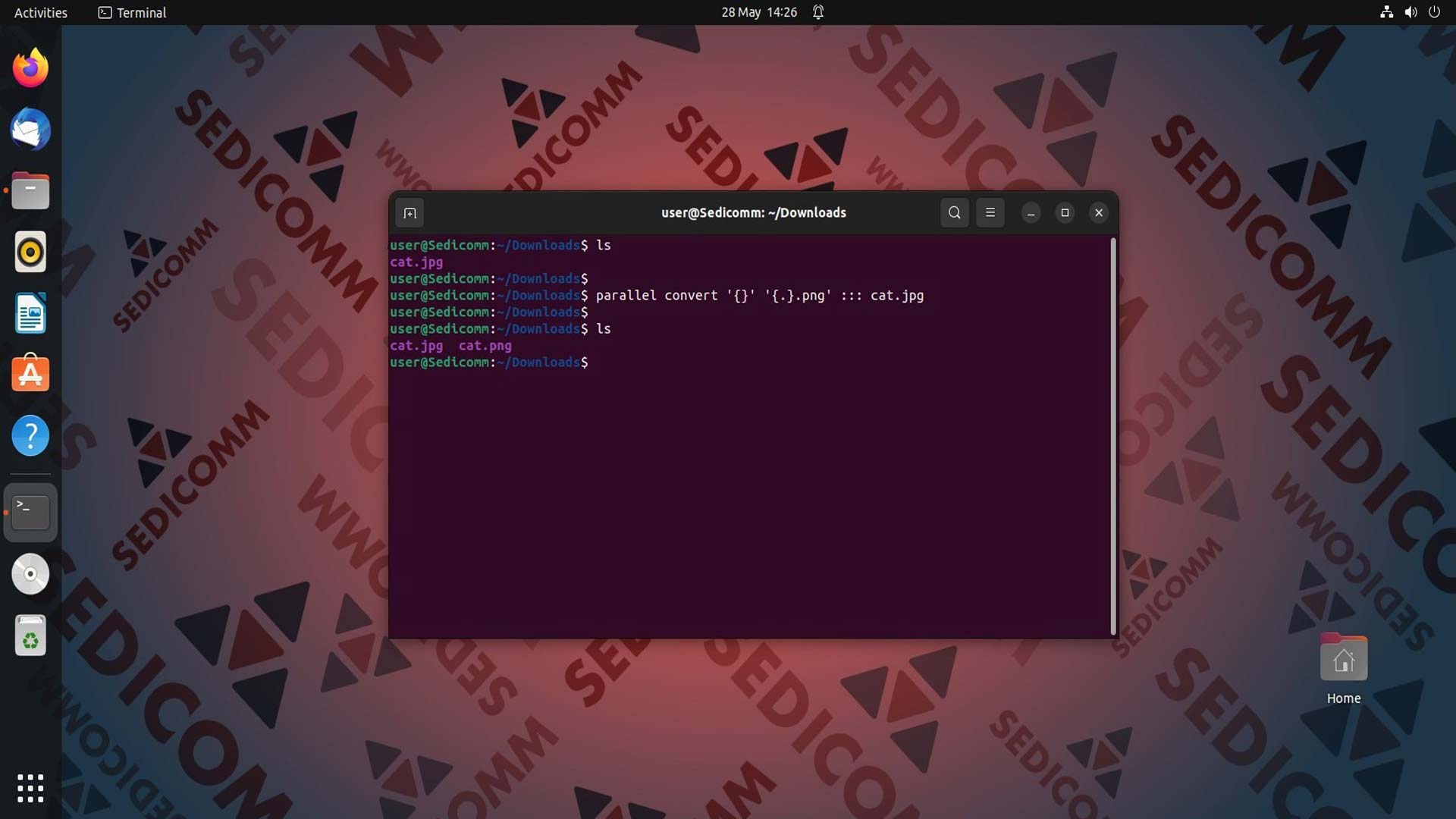The height and width of the screenshot is (819, 1456).
Task: Click the notification bell icon
Action: [x=818, y=12]
